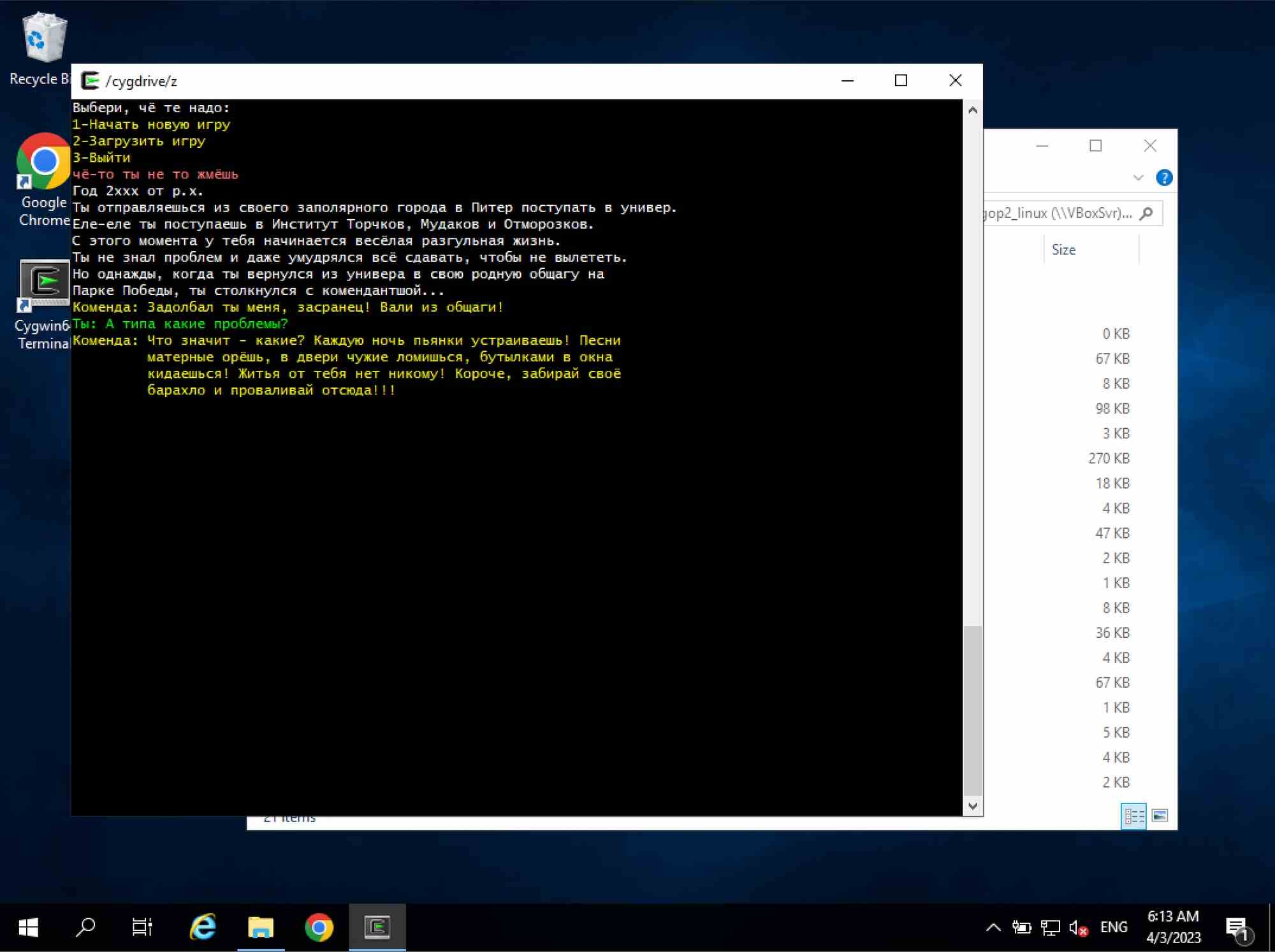
Task: Click the terminal vertical scrollbar thumb
Action: pos(972,710)
